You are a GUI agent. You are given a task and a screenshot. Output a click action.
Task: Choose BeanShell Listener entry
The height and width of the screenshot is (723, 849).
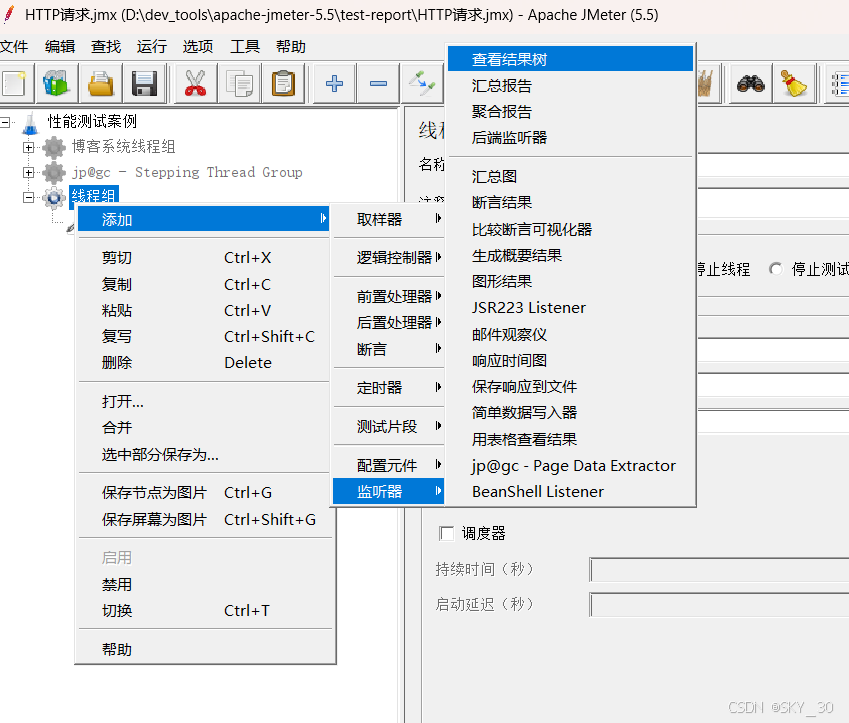pyautogui.click(x=570, y=491)
